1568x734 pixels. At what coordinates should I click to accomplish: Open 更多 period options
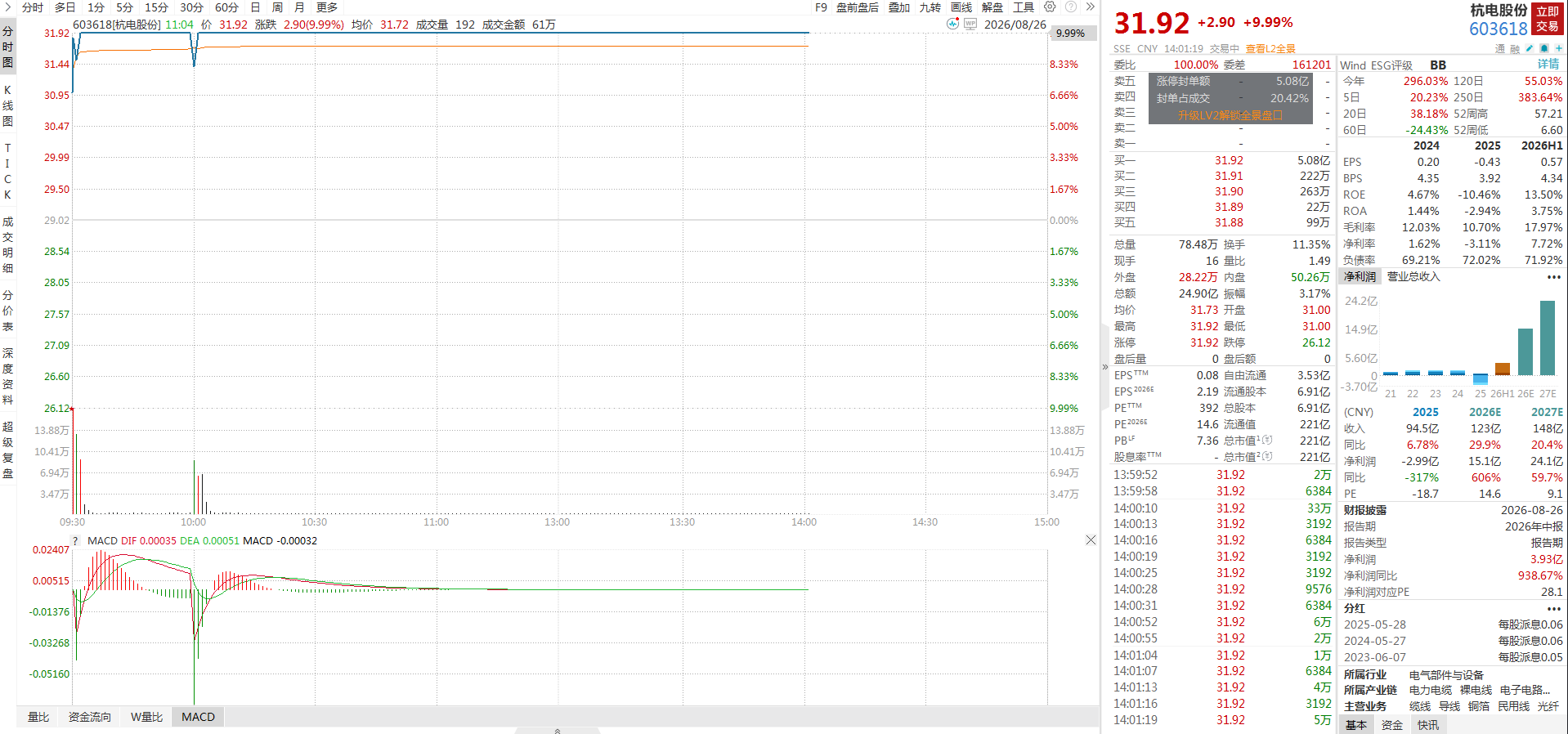(327, 7)
